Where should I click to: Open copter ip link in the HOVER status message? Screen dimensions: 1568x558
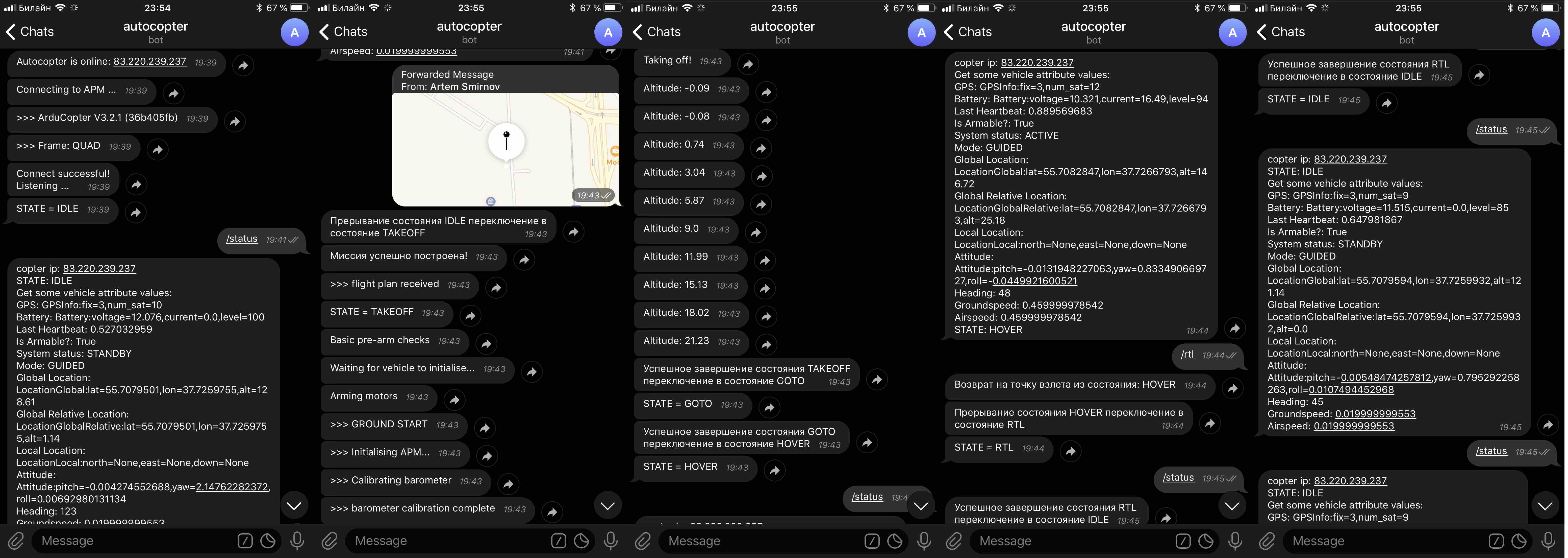point(1037,63)
